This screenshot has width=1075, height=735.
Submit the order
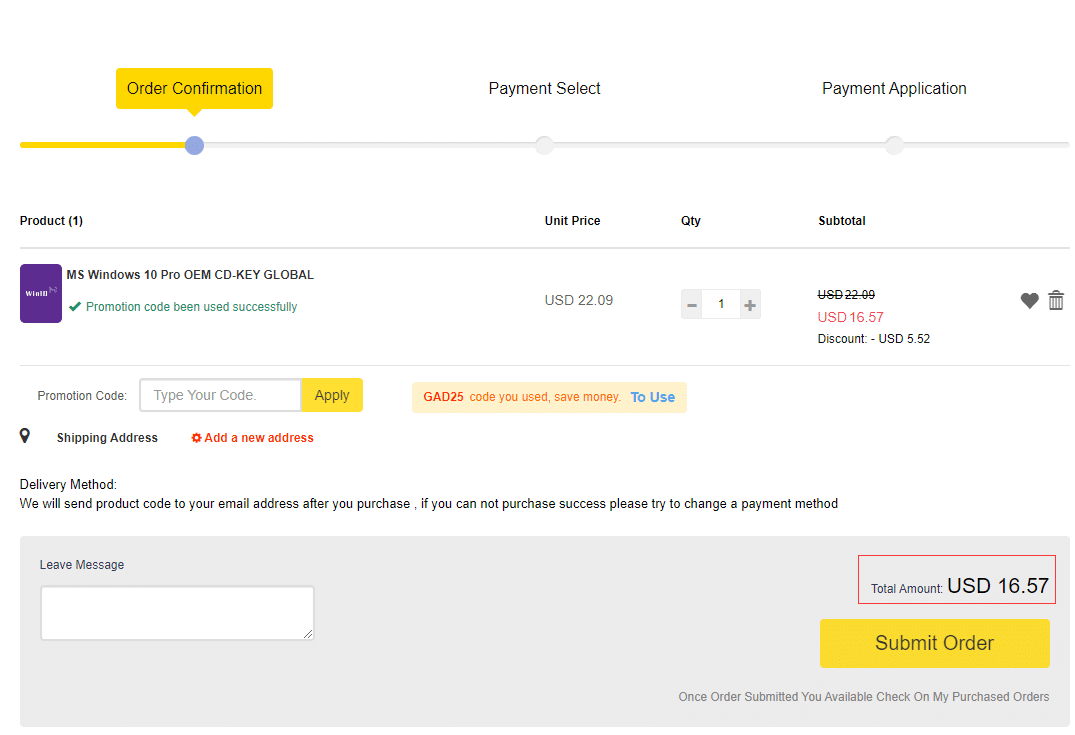[934, 643]
